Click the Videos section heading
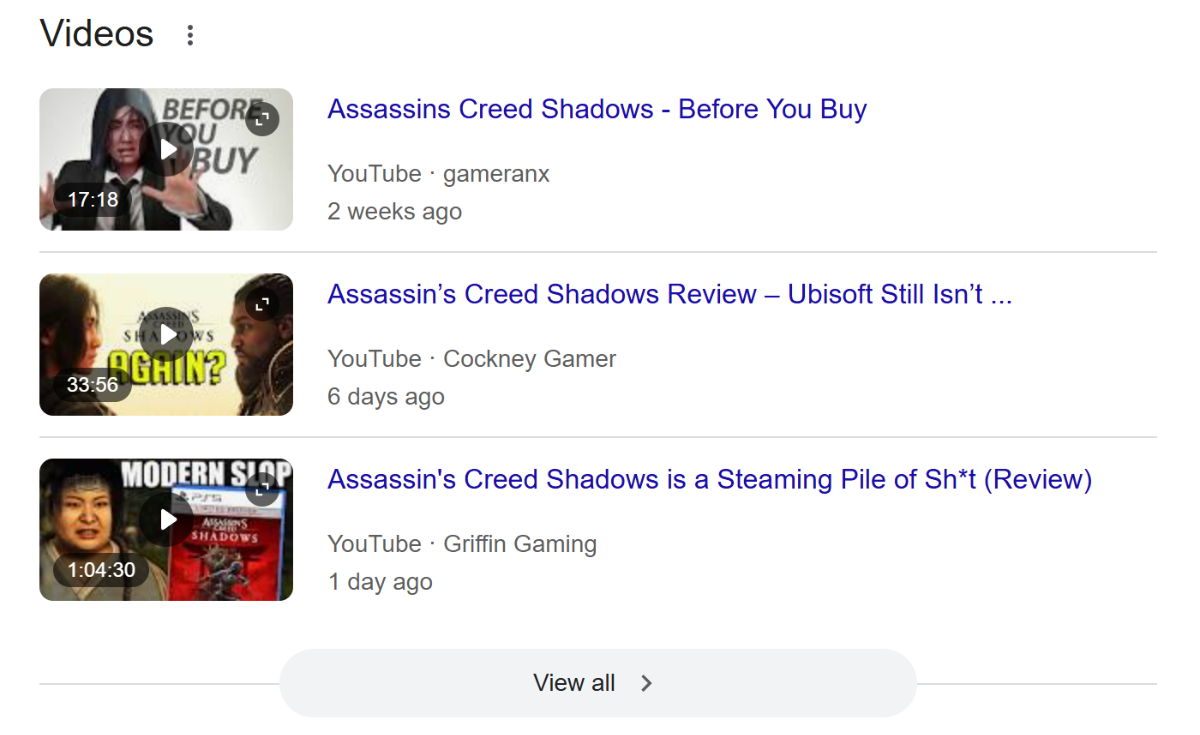The height and width of the screenshot is (735, 1200). pos(97,34)
